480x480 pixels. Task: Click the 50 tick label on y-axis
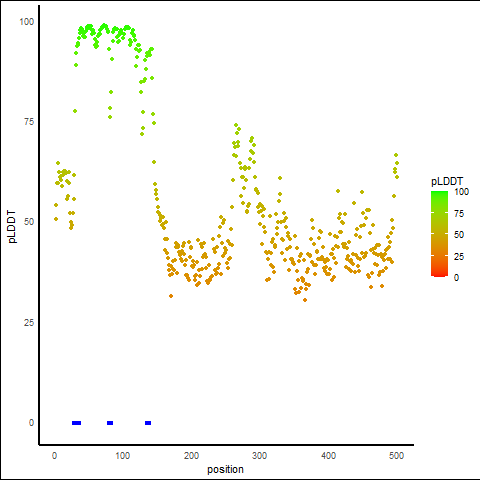(29, 222)
